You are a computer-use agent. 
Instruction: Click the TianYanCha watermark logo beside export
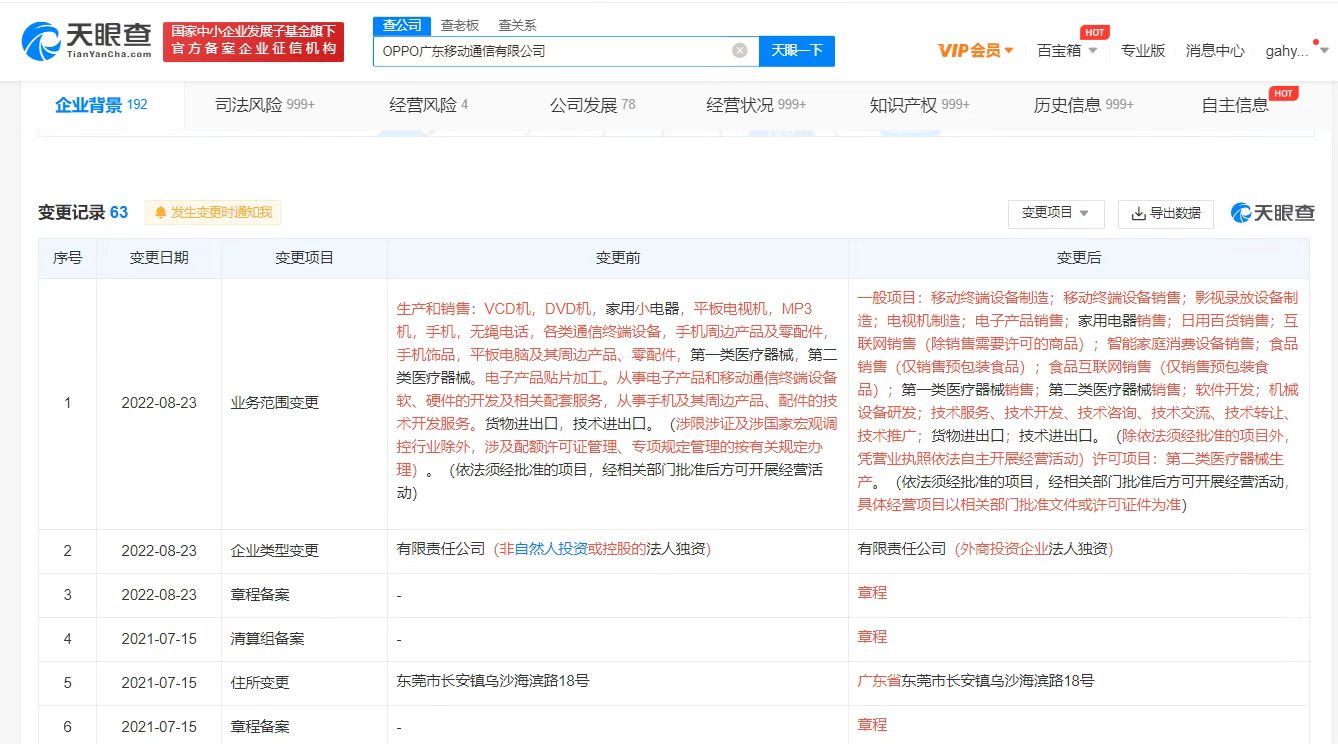[x=1272, y=213]
